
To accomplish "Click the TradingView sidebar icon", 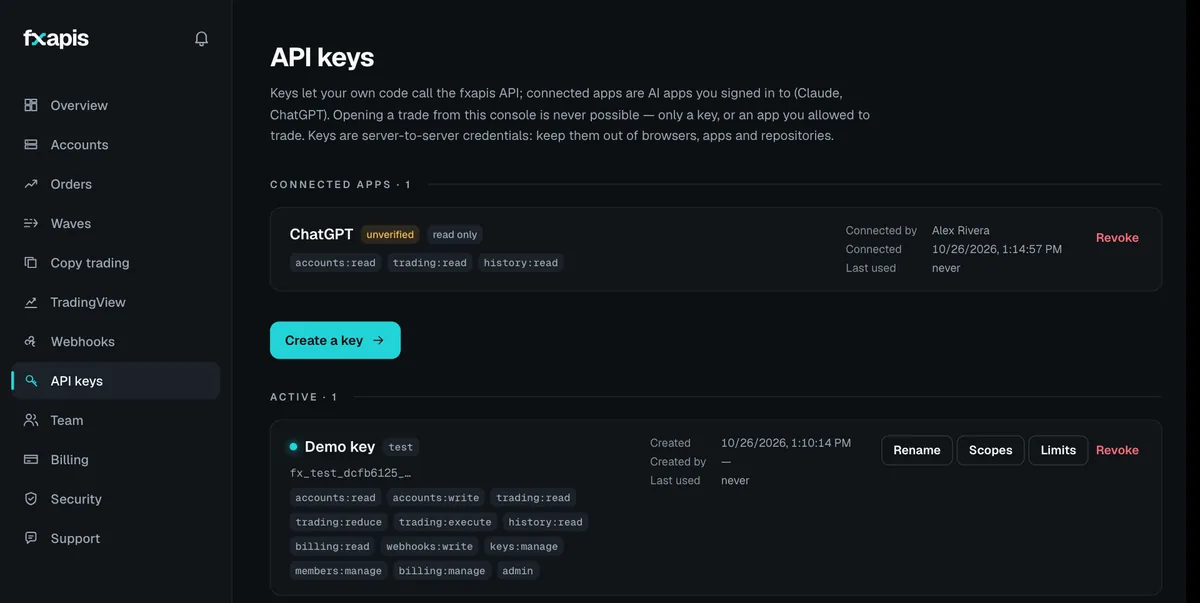I will point(31,302).
